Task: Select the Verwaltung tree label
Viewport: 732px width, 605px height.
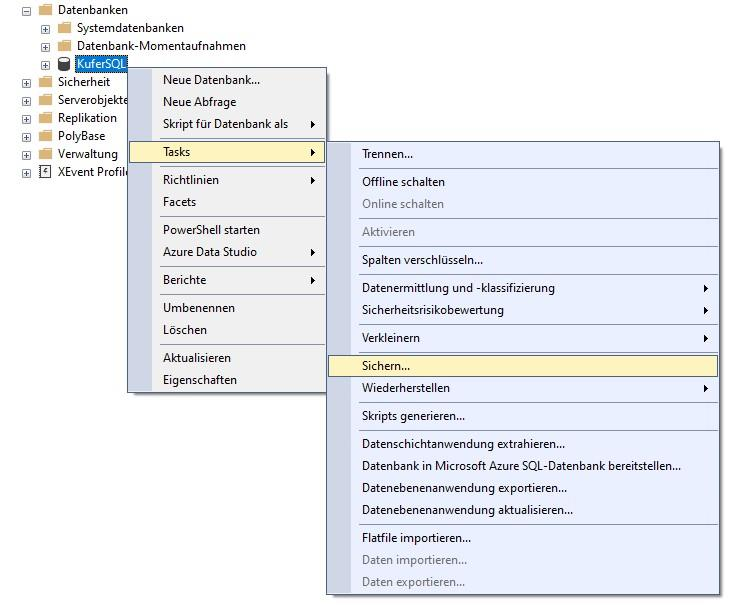Action: click(88, 154)
